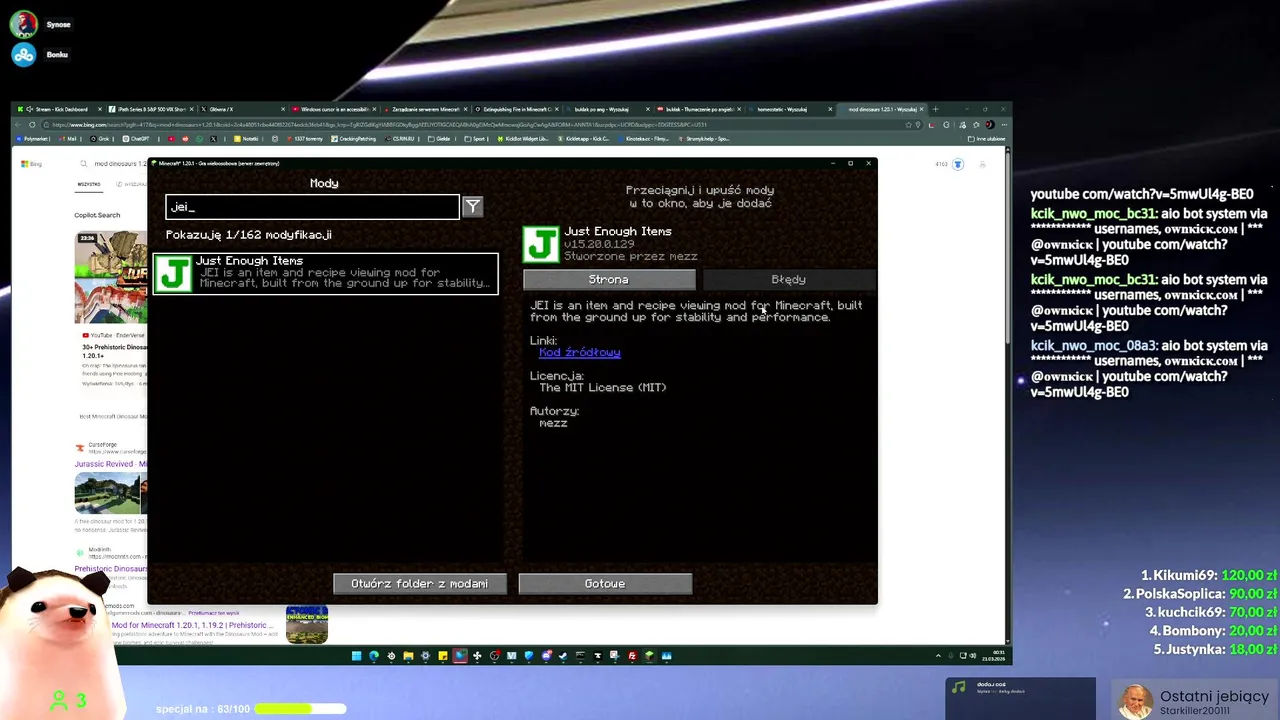Open the Jurassic Revived CurseForge result
This screenshot has width=1280, height=720.
pos(110,464)
